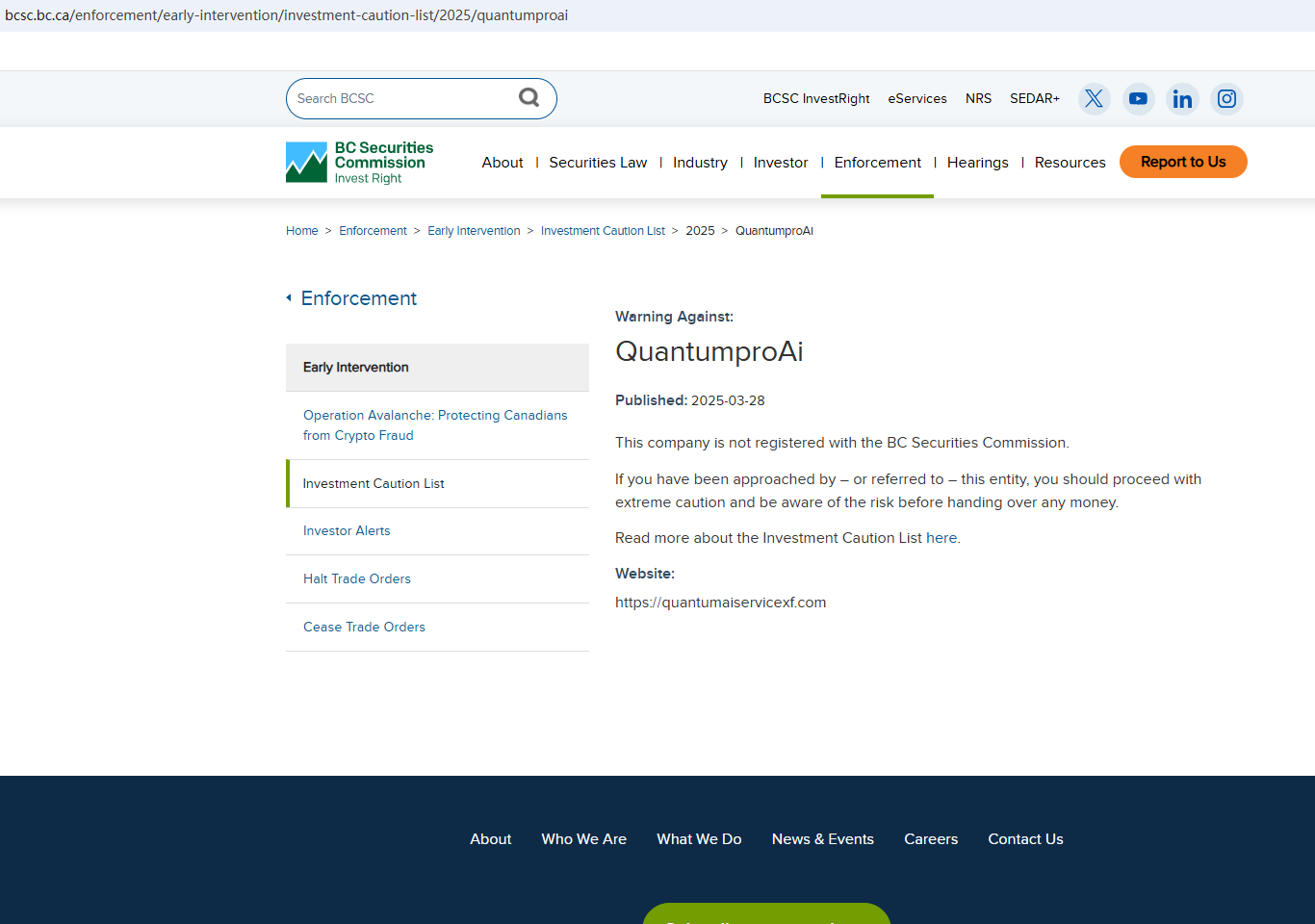Go to Enforcement breadcrumb
The image size is (1315, 924).
(x=373, y=231)
